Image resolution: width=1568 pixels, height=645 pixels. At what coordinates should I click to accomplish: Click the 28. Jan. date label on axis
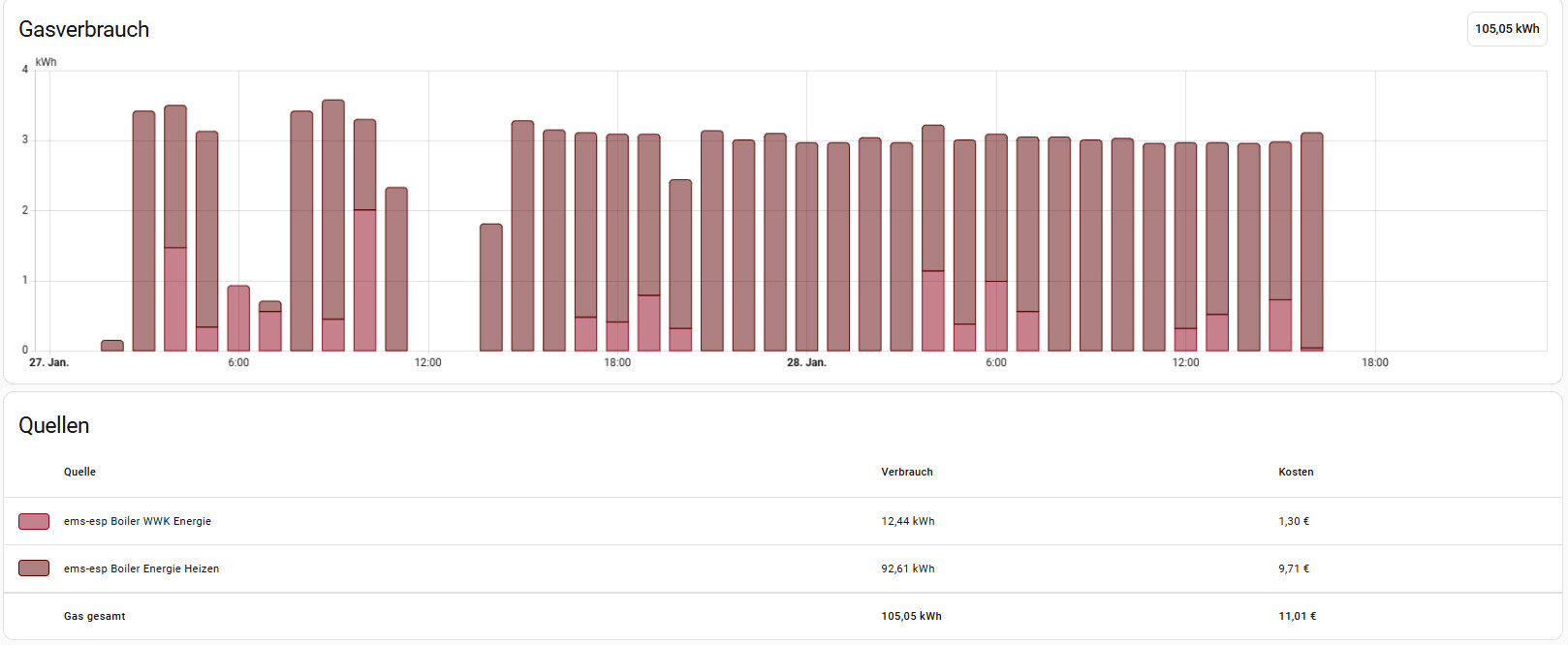(806, 363)
